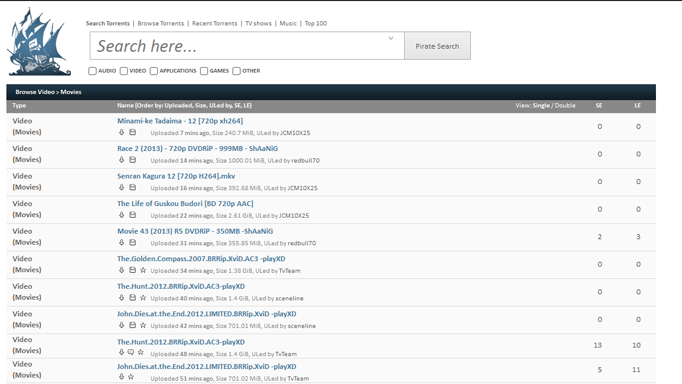Open uploader TvTeam on The.Golden.Compass row
The height and width of the screenshot is (384, 682).
coord(289,271)
